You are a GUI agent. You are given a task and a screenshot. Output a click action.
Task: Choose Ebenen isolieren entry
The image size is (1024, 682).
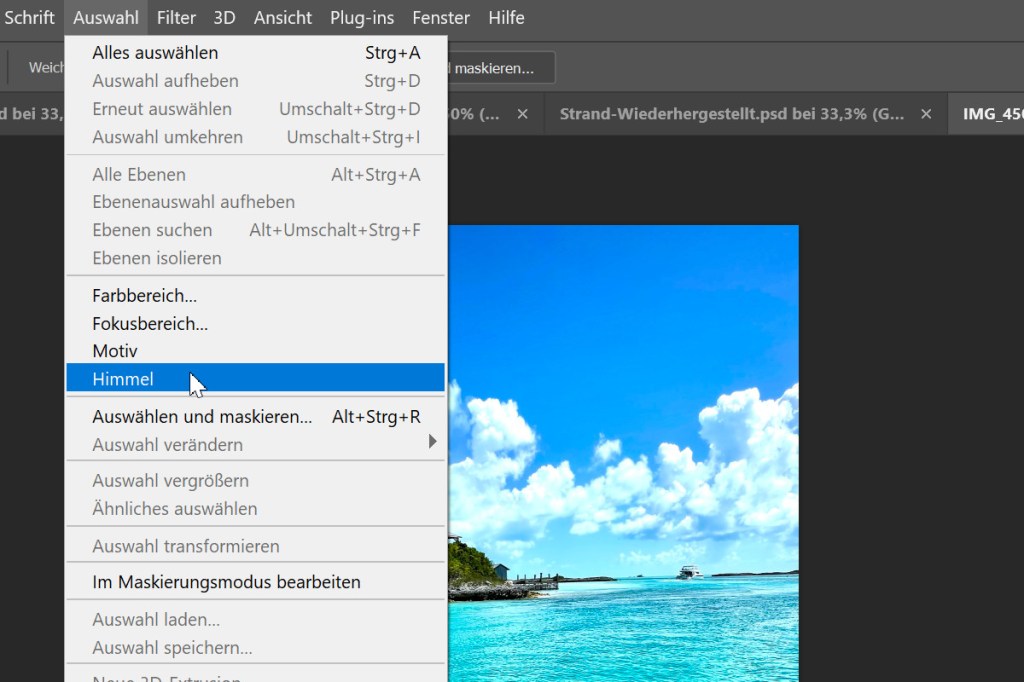(255, 258)
